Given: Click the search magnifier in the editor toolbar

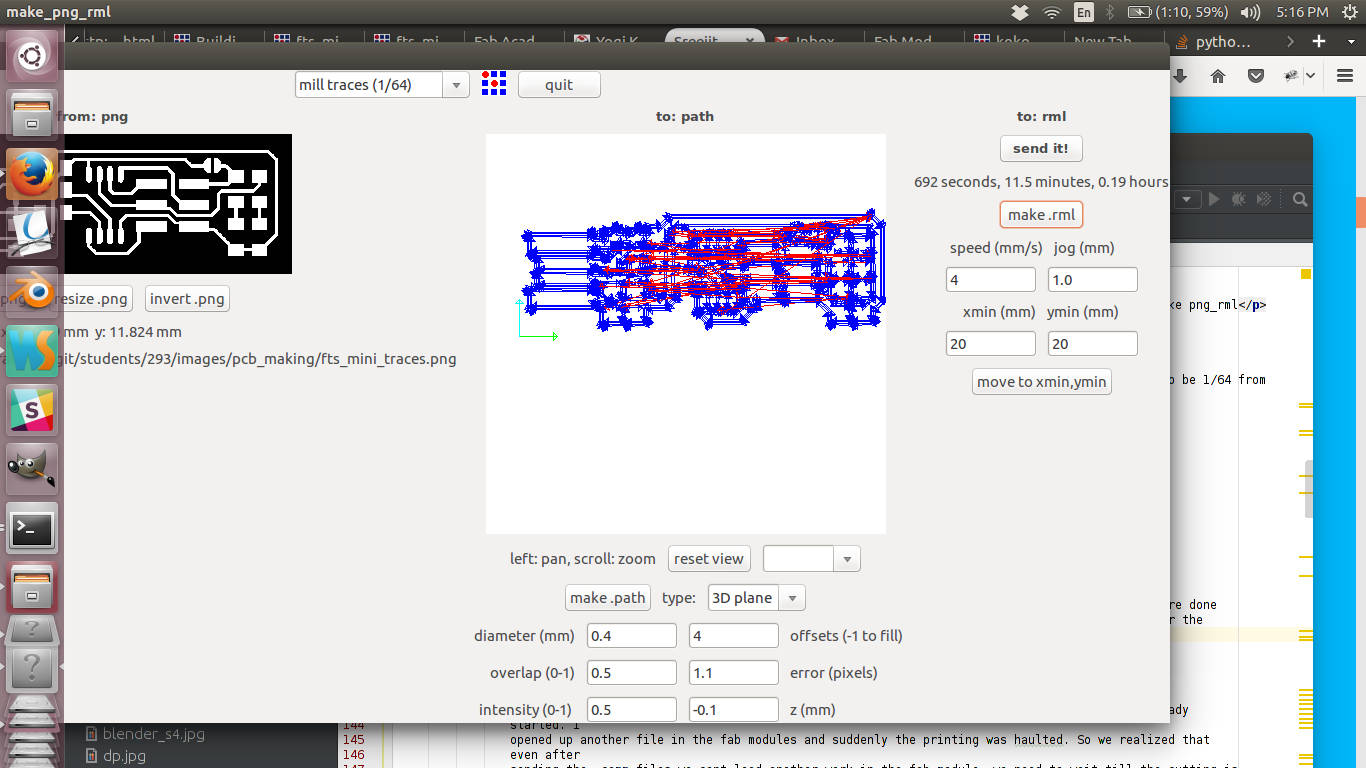Looking at the screenshot, I should coord(1300,199).
